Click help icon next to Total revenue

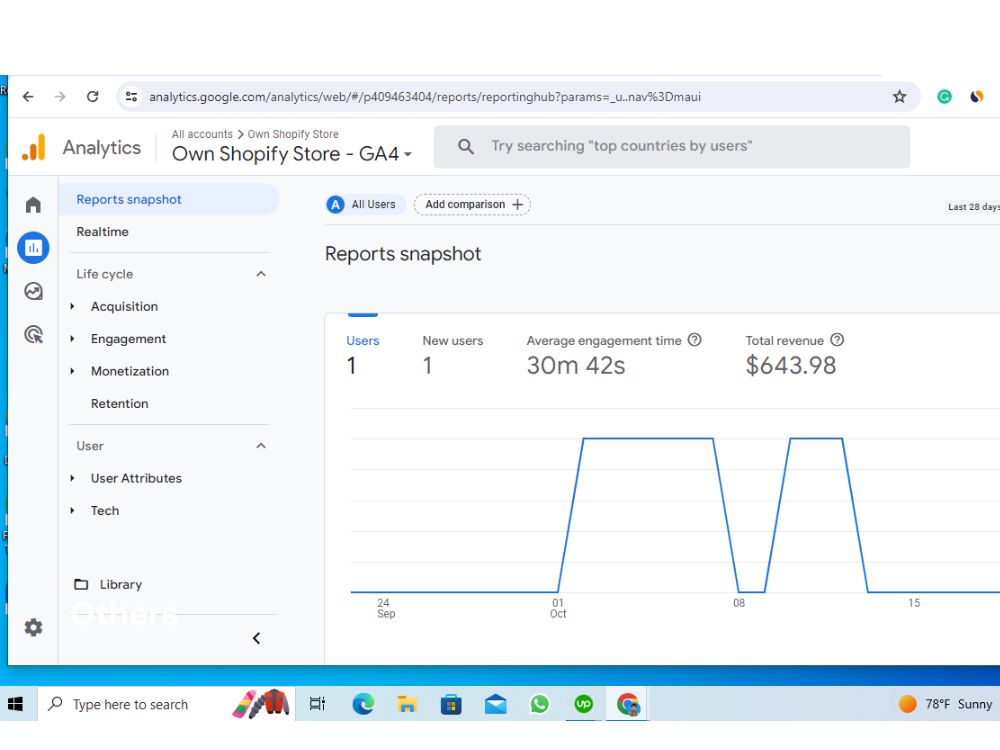tap(837, 340)
